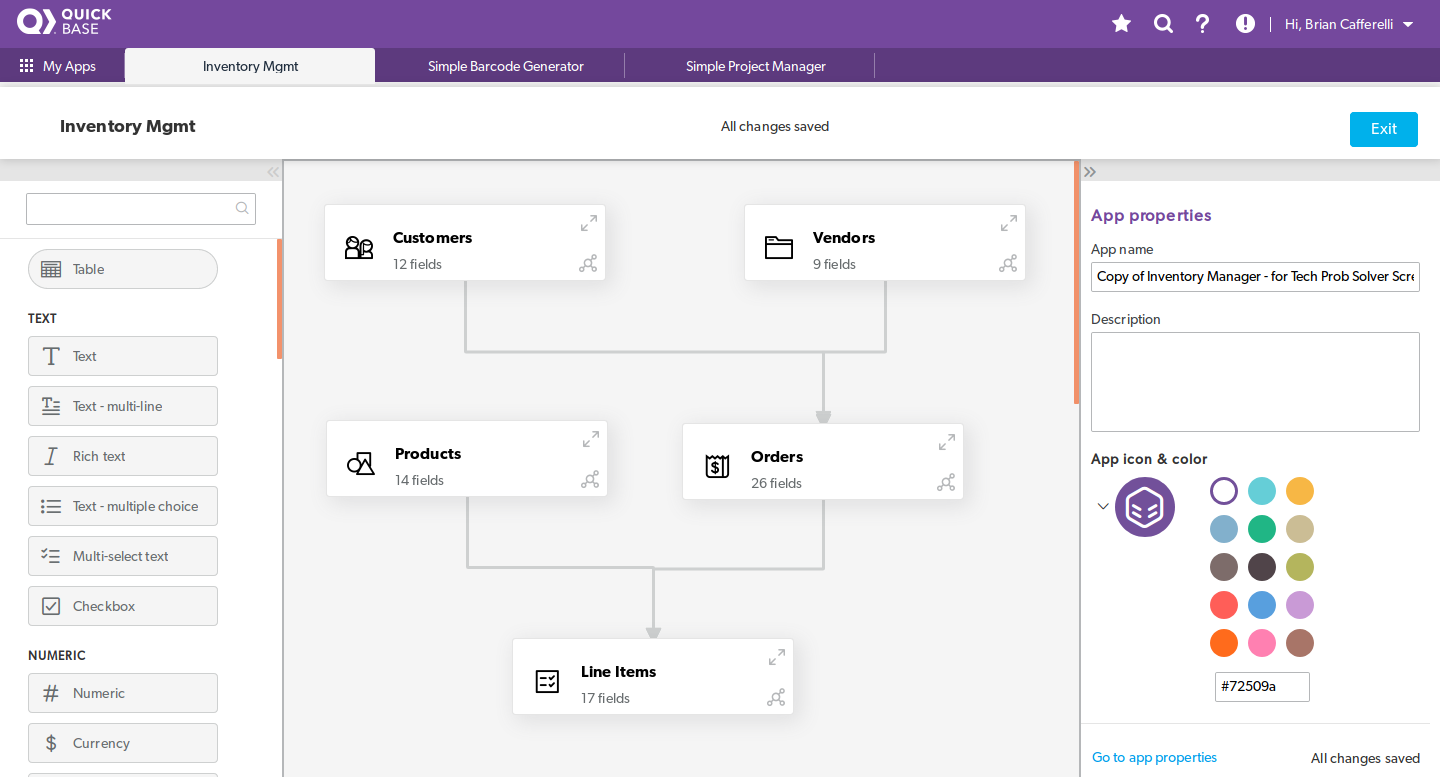Collapse the right App properties panel
1440x777 pixels.
pyautogui.click(x=1090, y=172)
